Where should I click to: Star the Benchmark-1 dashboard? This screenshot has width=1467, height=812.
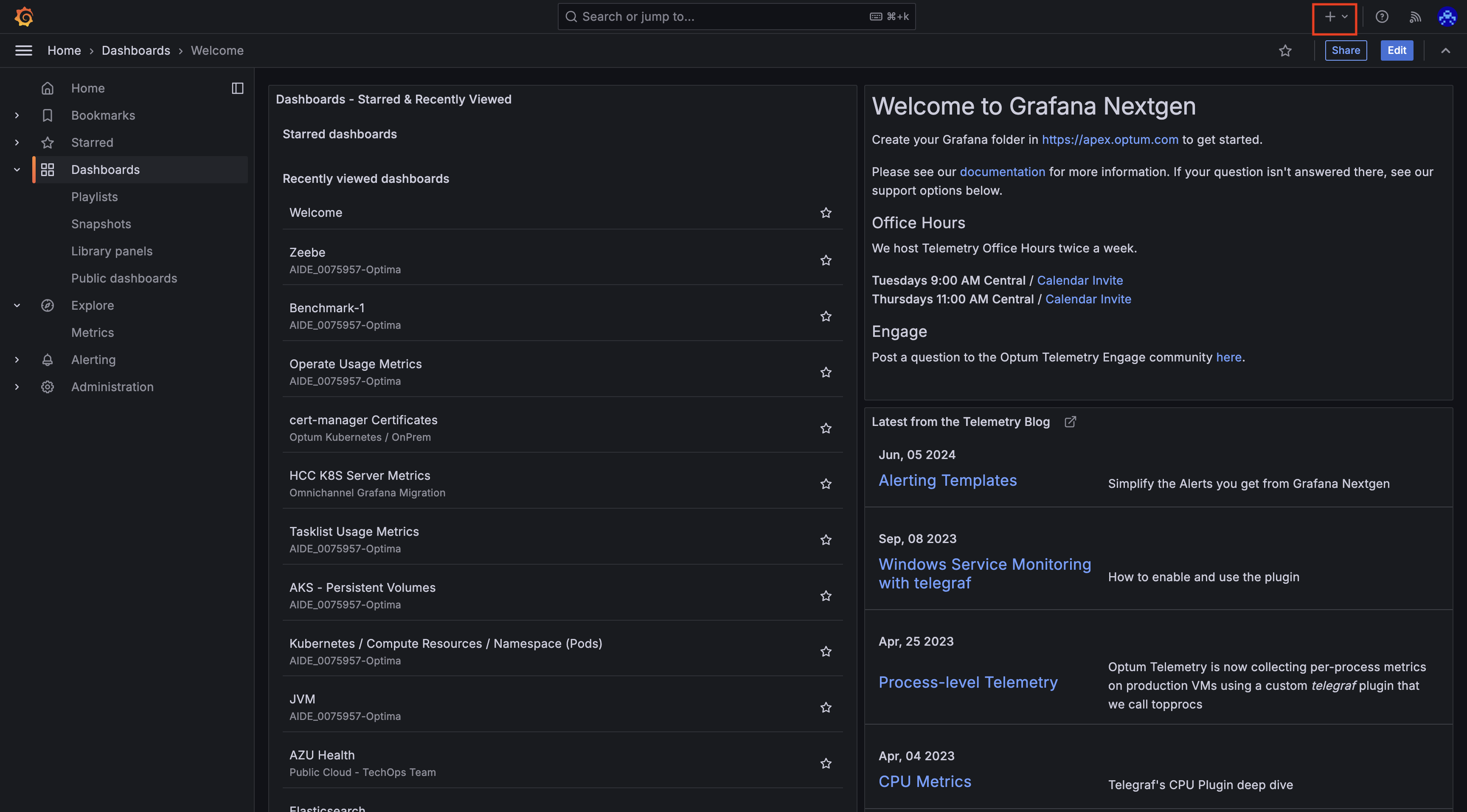tap(826, 316)
